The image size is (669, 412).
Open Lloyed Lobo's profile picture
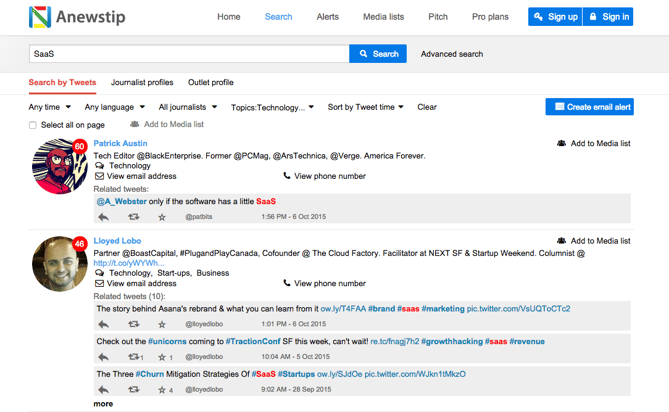59,264
